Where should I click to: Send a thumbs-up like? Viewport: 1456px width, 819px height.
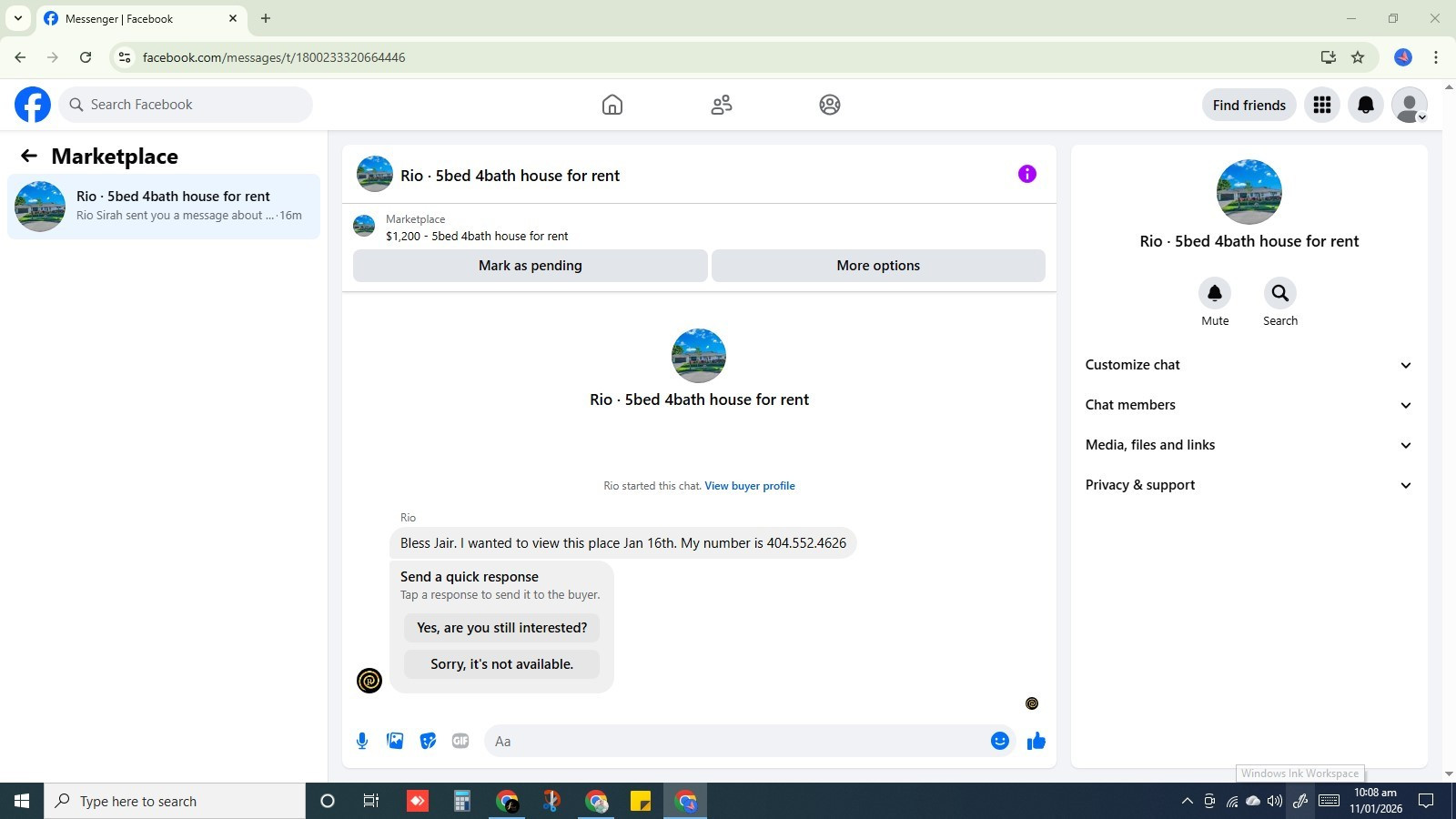click(1036, 741)
